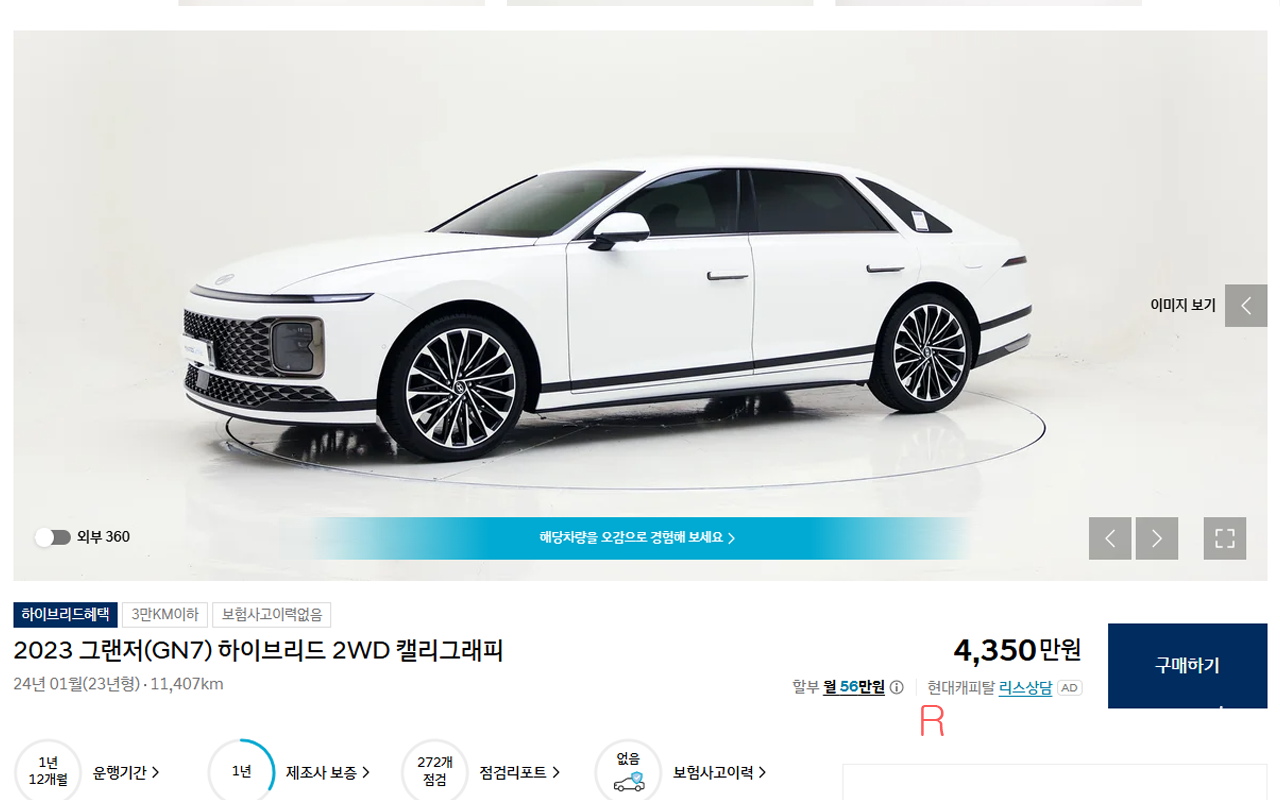Click the 1년 12개월 circle badge
The image size is (1280, 800).
tap(48, 772)
